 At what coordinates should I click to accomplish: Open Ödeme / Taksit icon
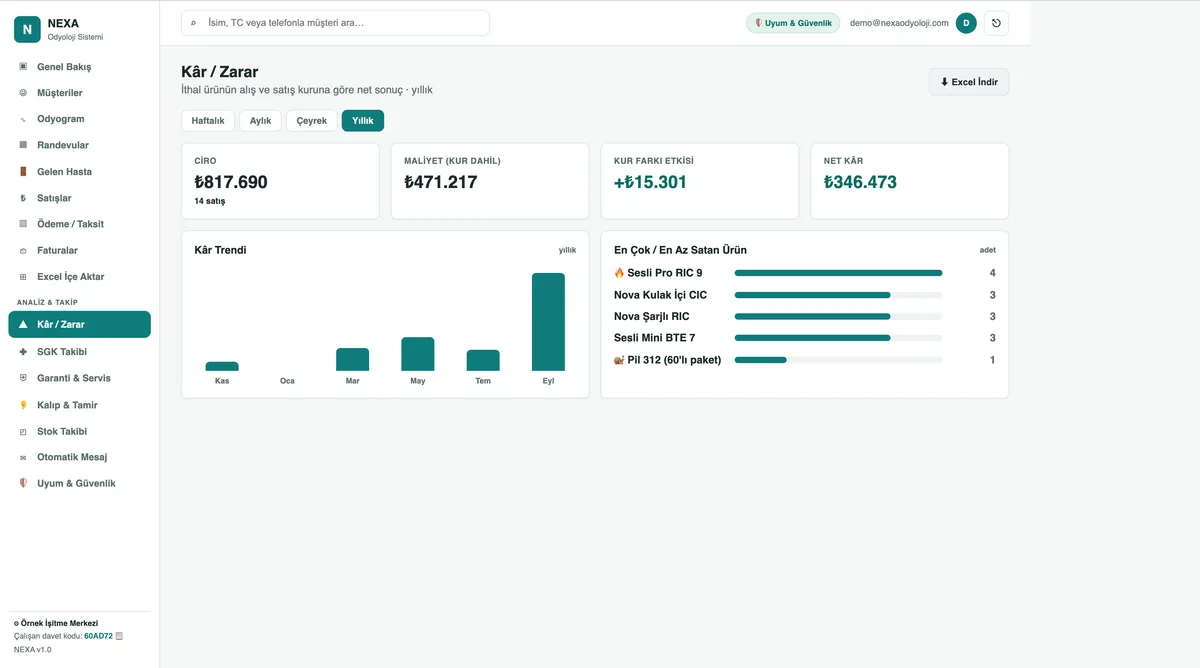tap(23, 224)
